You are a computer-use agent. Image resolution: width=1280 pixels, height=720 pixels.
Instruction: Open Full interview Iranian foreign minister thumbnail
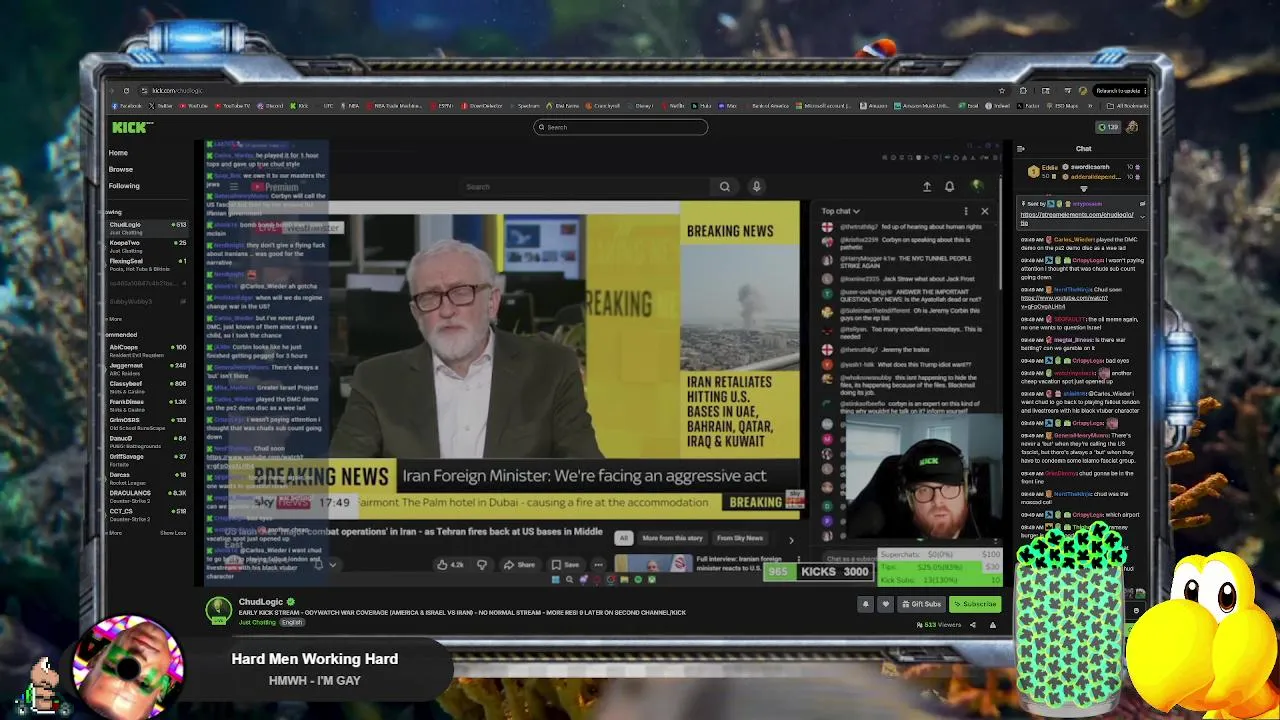pos(654,563)
